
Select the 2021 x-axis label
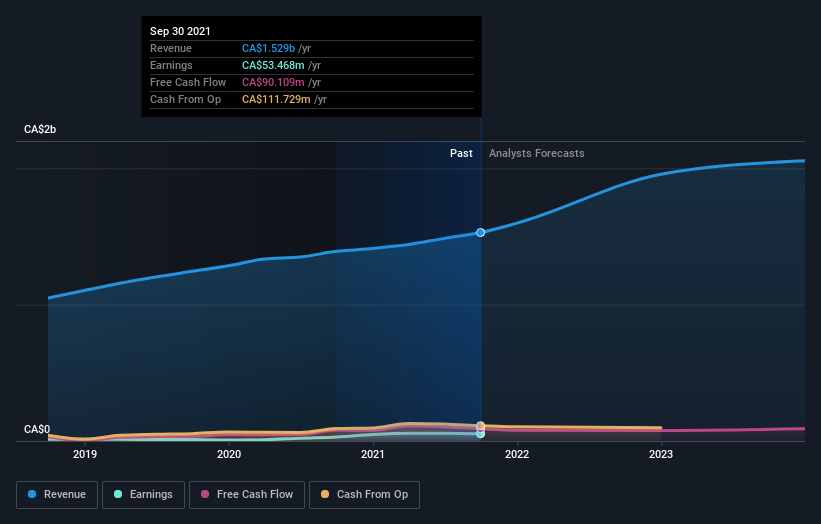373,454
